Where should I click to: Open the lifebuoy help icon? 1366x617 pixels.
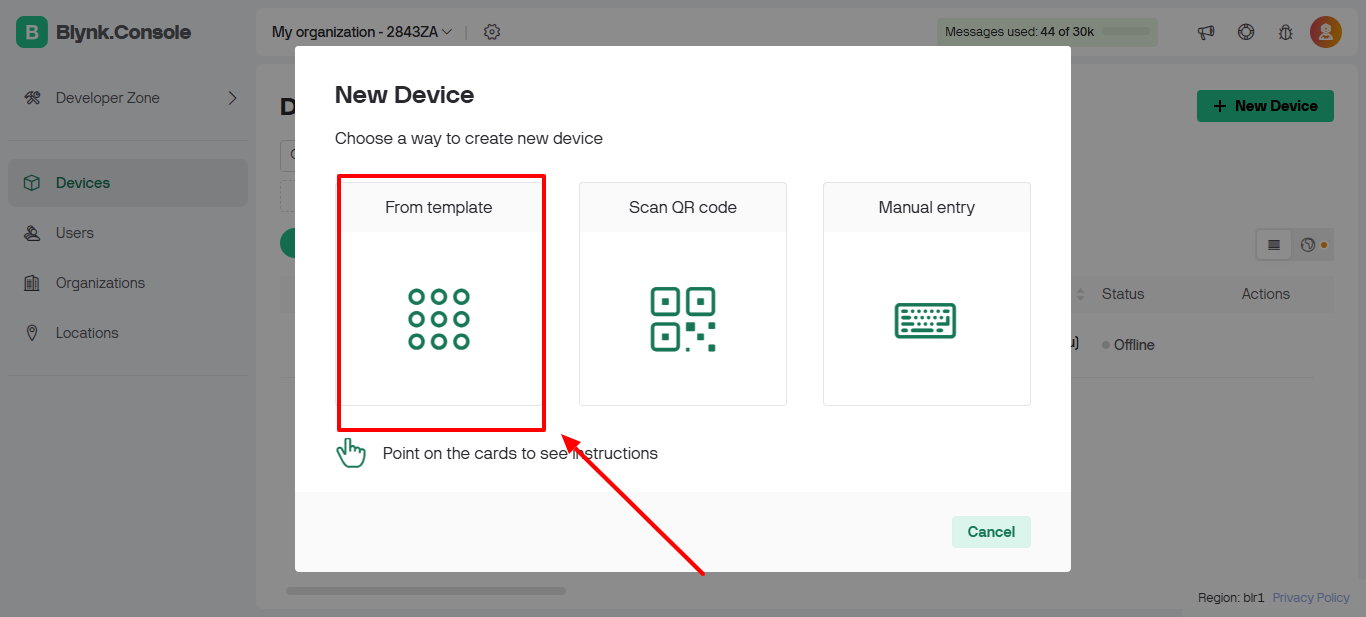click(1246, 32)
